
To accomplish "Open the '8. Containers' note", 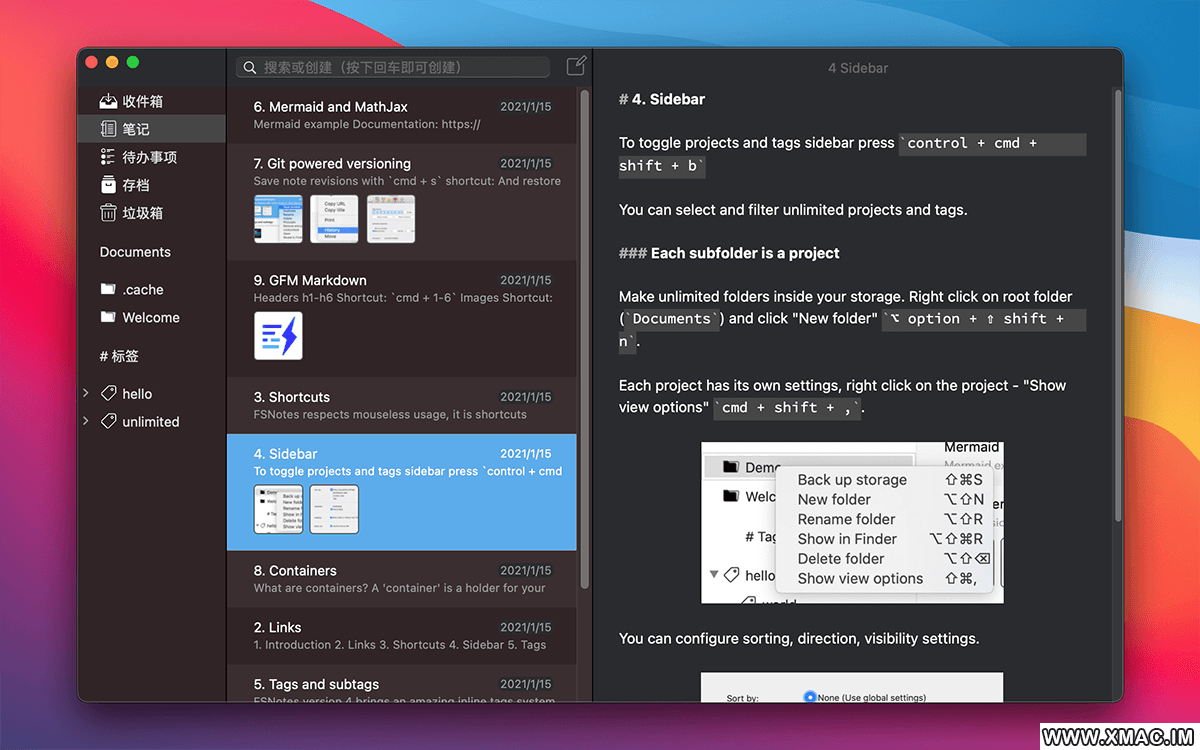I will click(401, 579).
